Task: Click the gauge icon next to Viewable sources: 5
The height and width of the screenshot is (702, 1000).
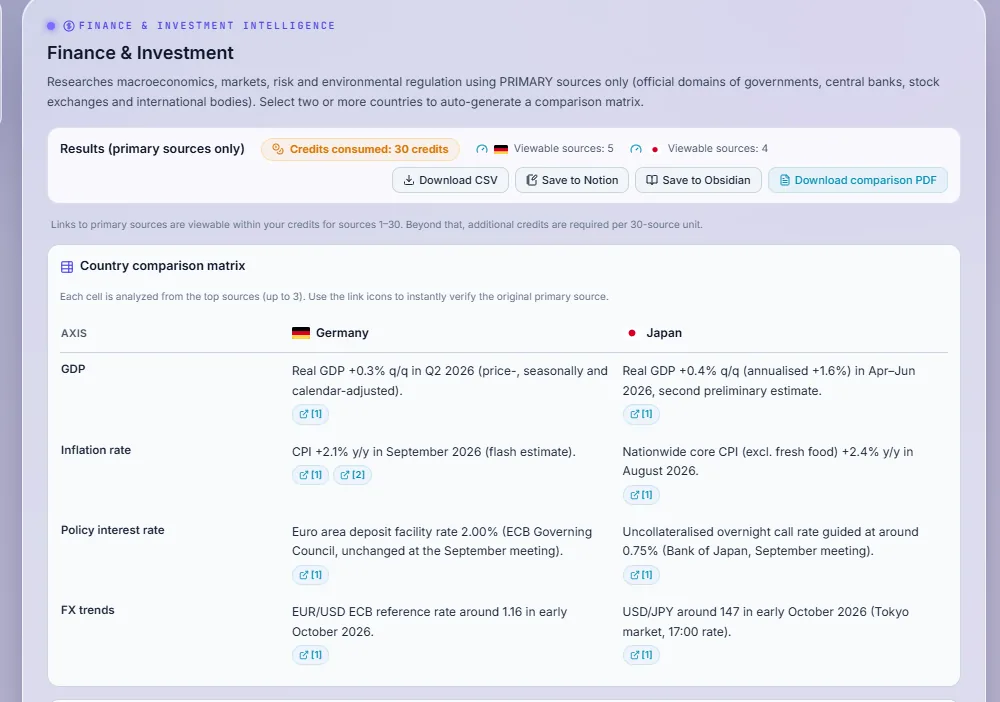Action: [482, 149]
